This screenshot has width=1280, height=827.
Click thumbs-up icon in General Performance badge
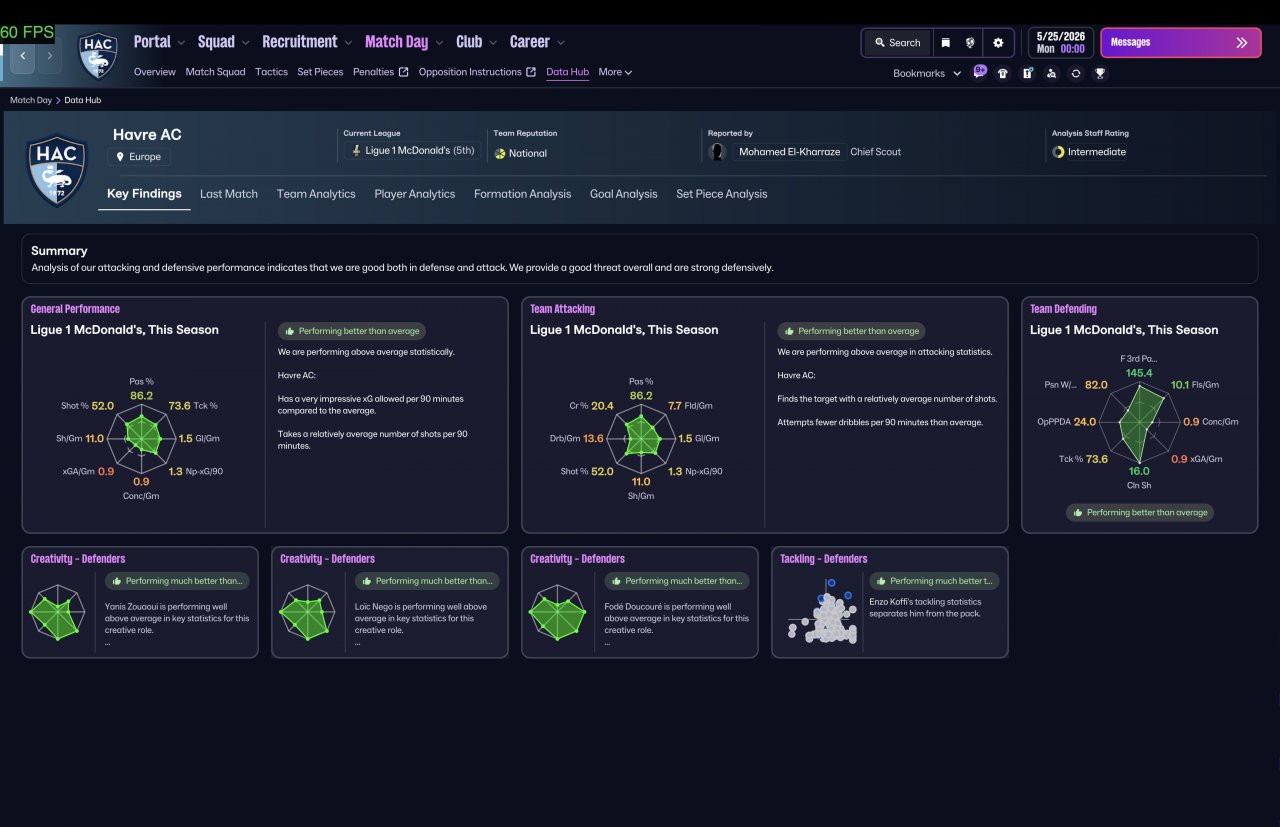click(289, 331)
